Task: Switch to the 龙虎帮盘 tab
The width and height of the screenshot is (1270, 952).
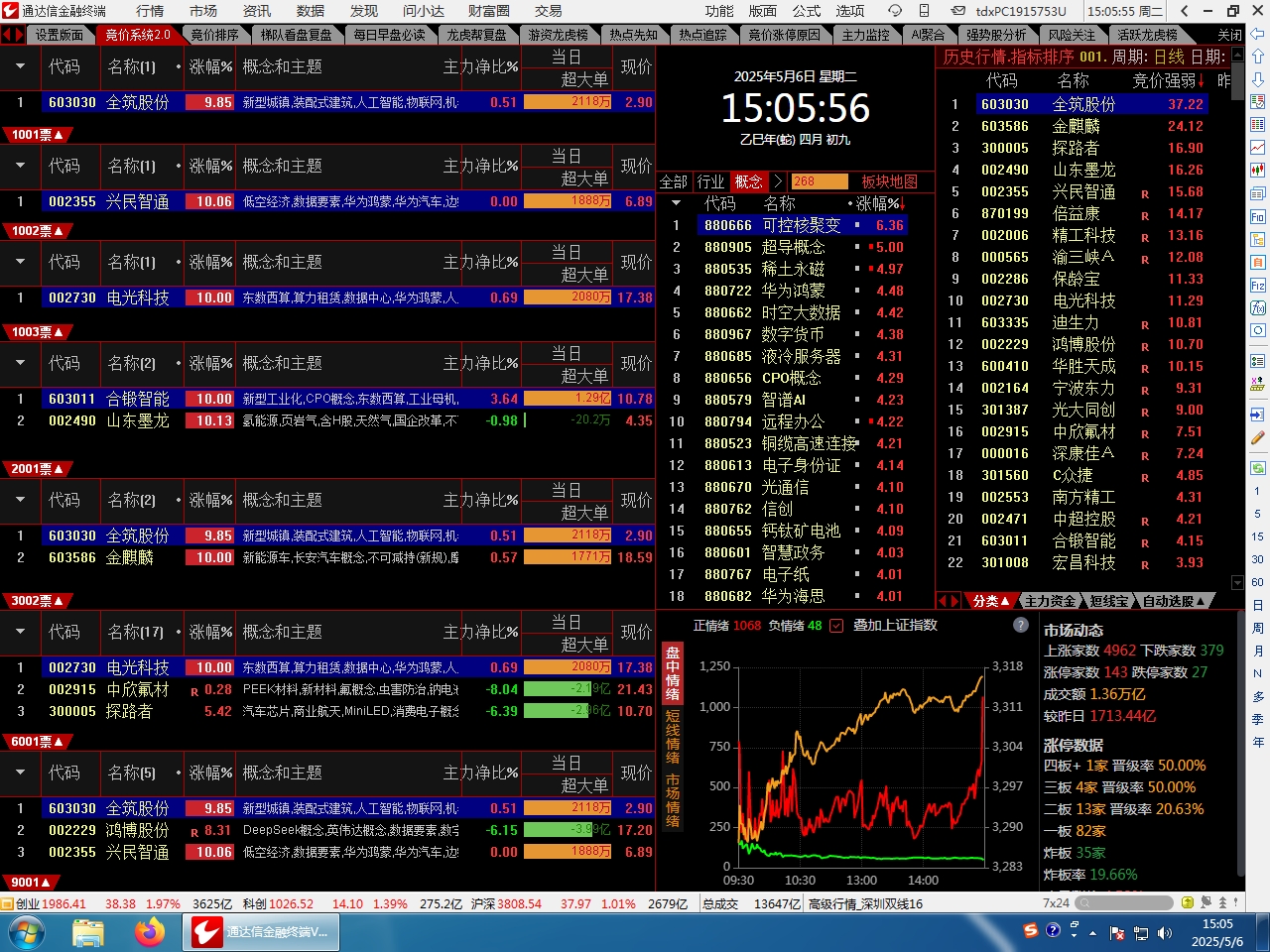Action: tap(475, 35)
